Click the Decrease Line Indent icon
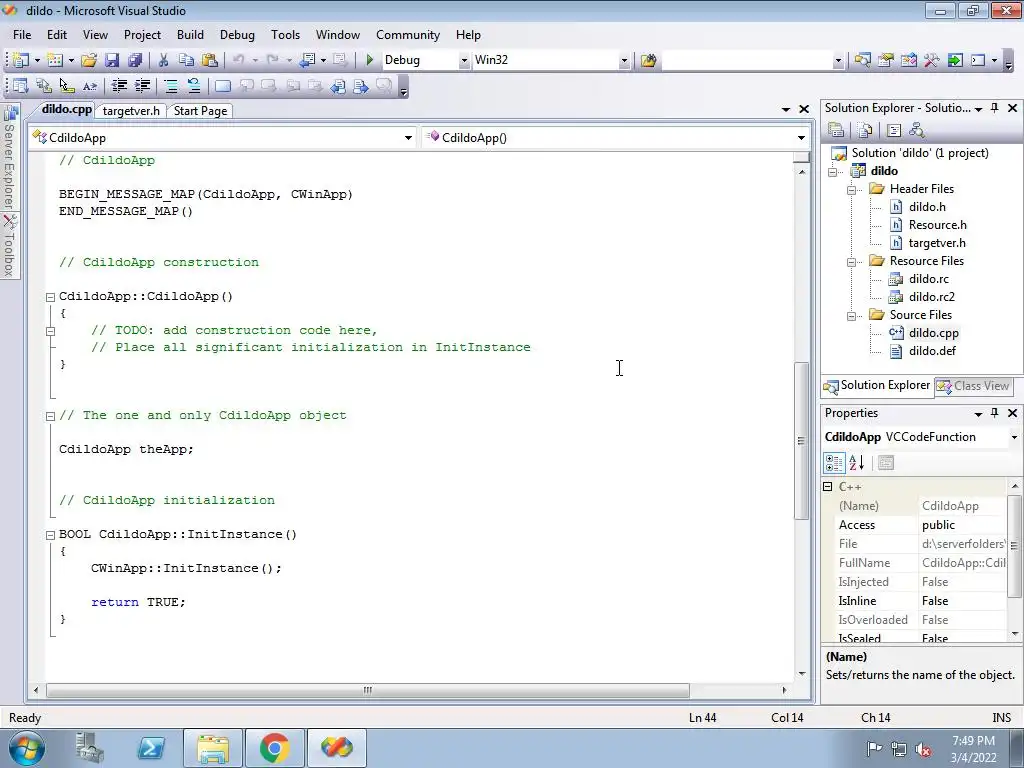 point(119,86)
